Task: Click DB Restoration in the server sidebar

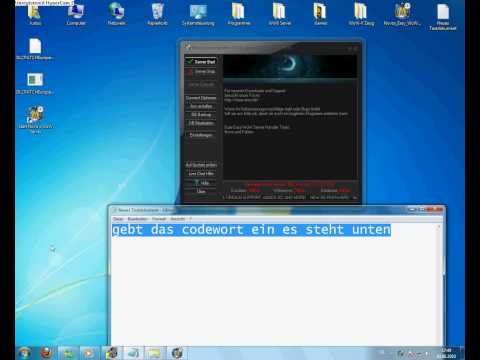Action: click(x=201, y=123)
